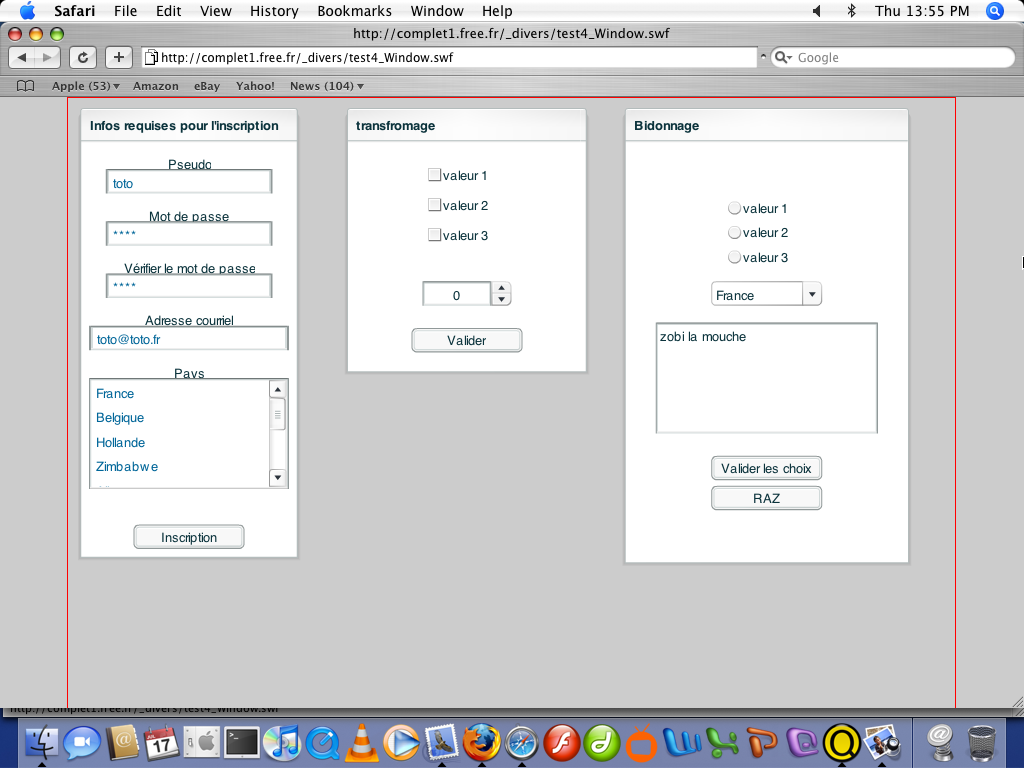The image size is (1024, 768).
Task: Launch Flash from the Dock
Action: 562,743
